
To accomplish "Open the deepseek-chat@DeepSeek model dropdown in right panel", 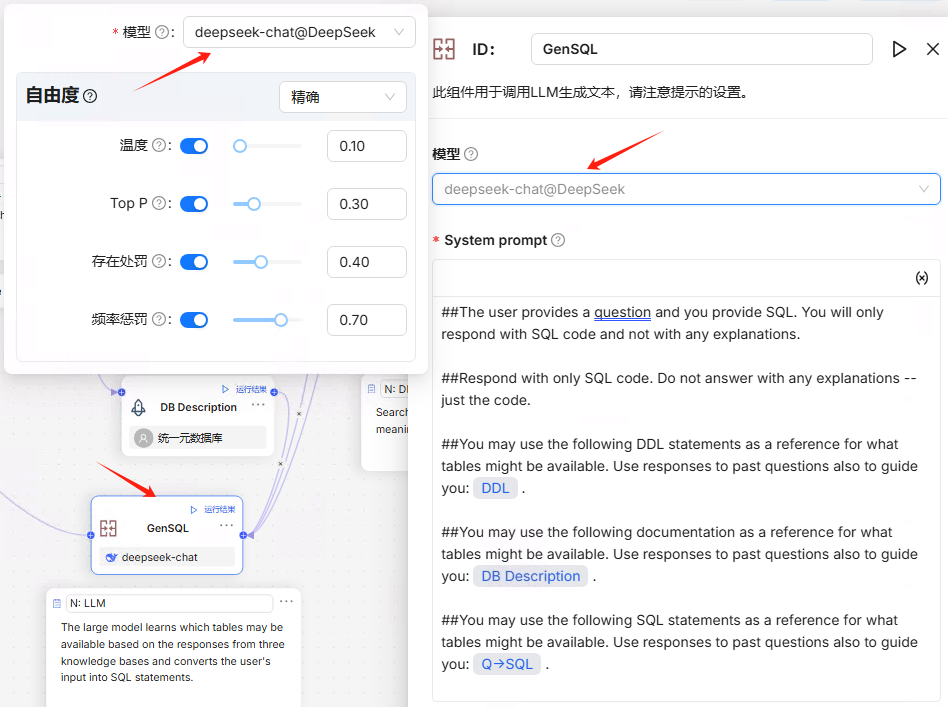I will 686,189.
